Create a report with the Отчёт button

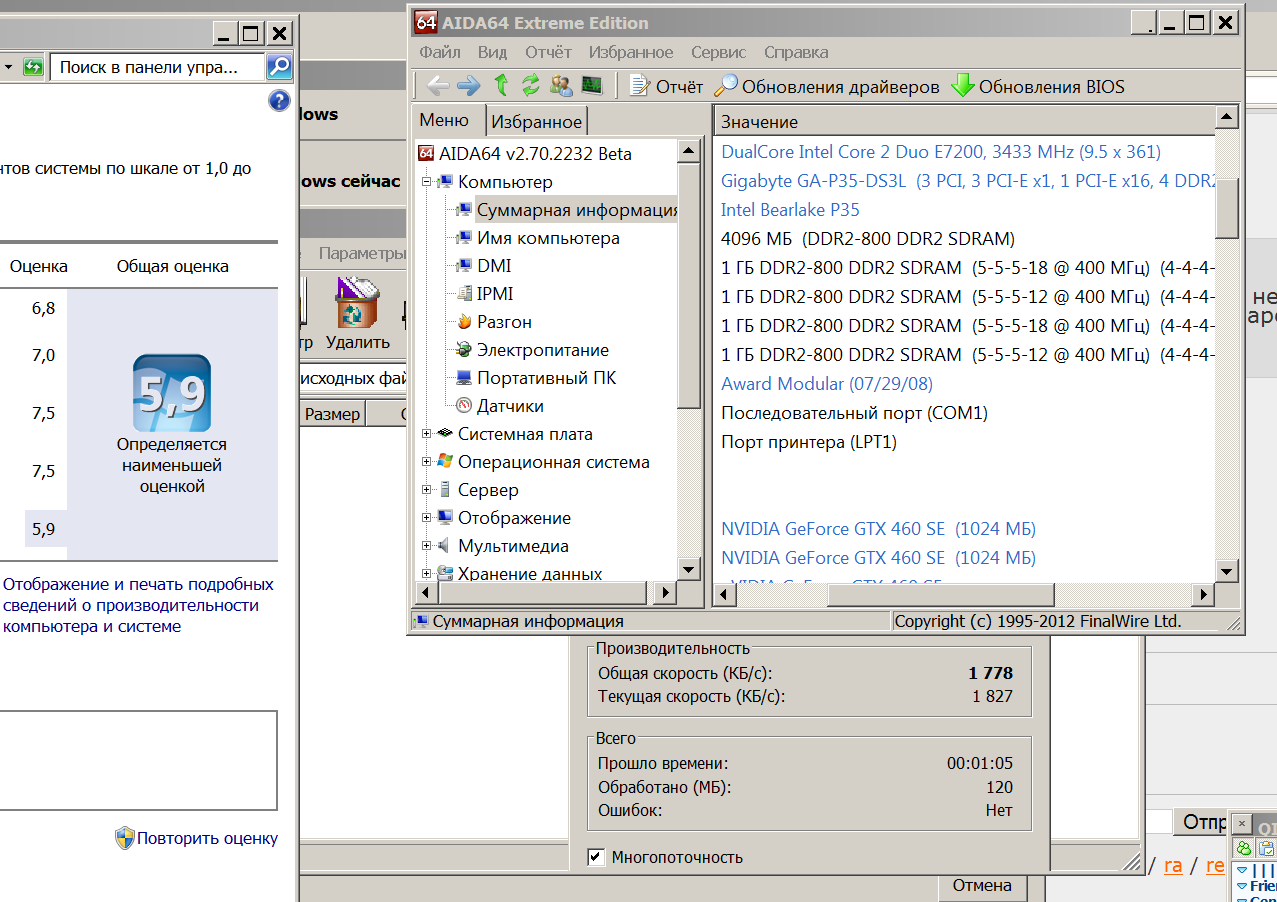click(666, 87)
